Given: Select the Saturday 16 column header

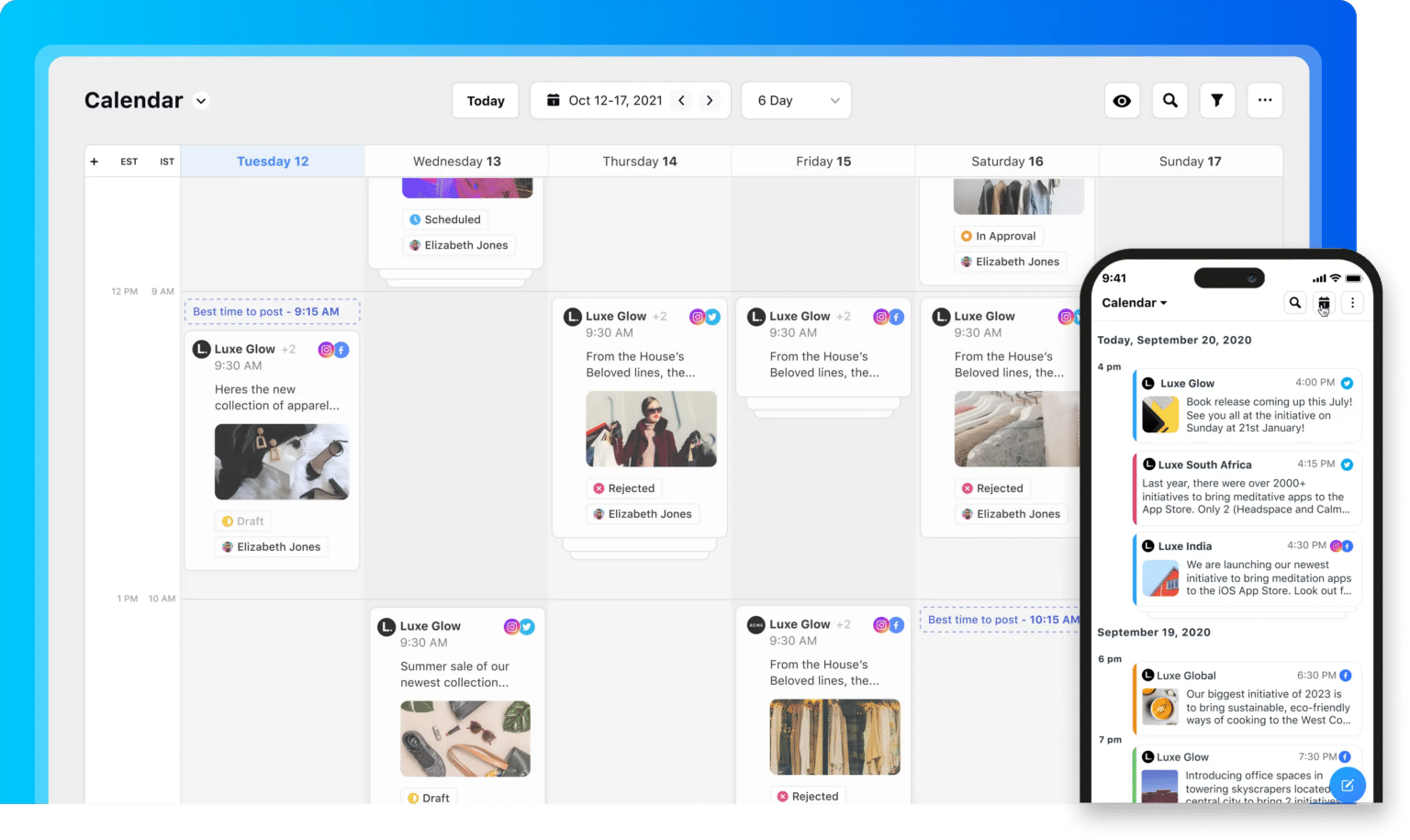Looking at the screenshot, I should (1007, 162).
